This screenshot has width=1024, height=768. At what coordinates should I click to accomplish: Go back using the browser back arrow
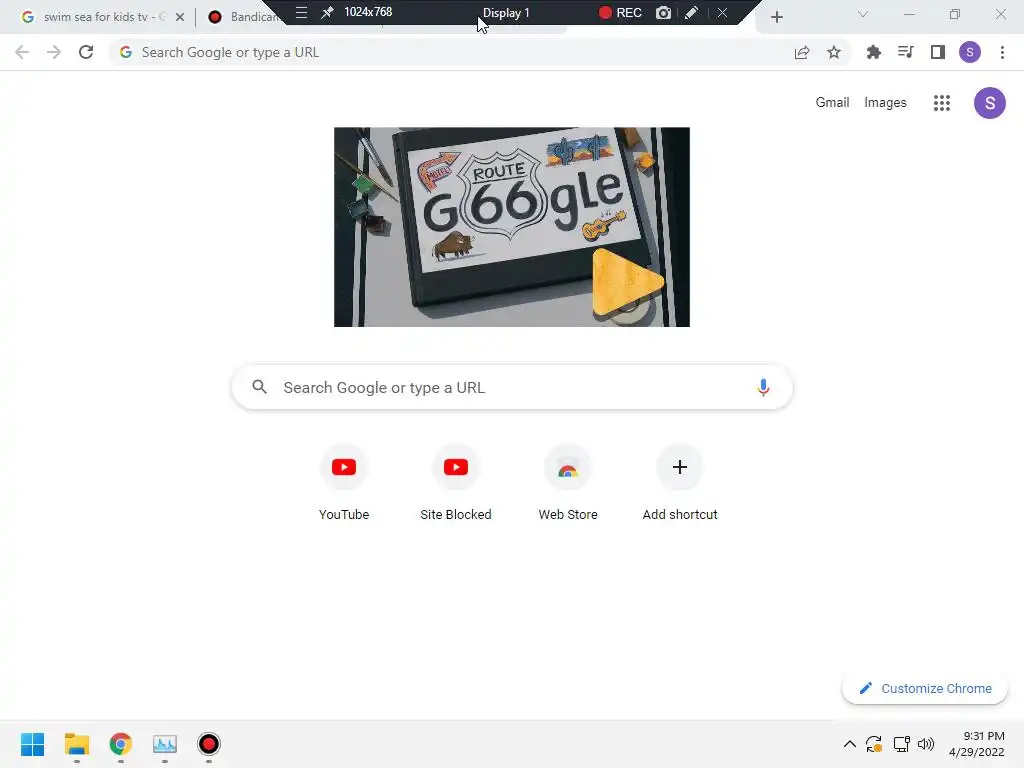tap(22, 52)
